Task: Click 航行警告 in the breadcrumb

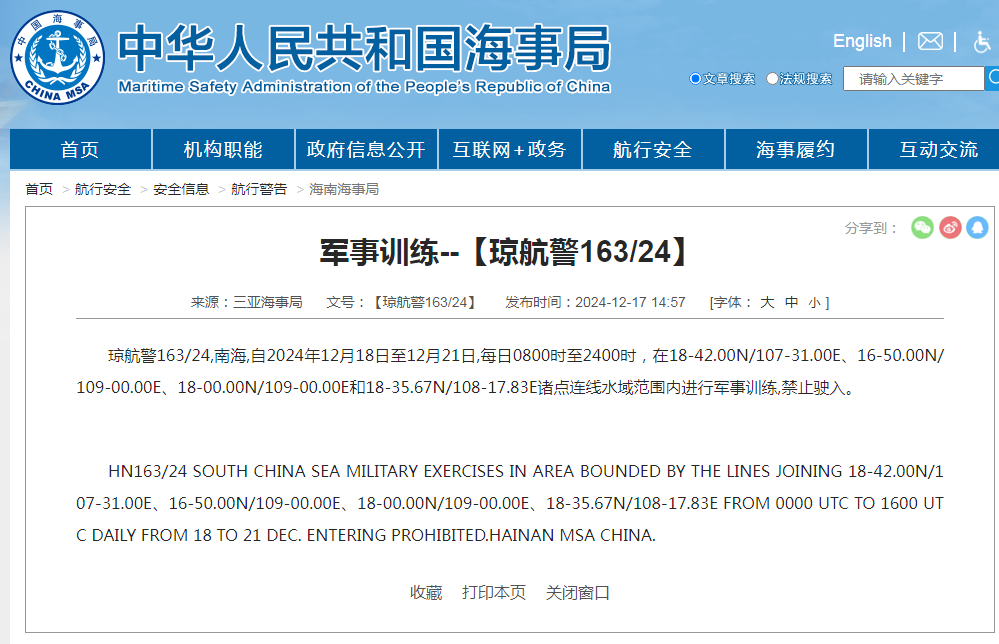Action: (x=259, y=189)
